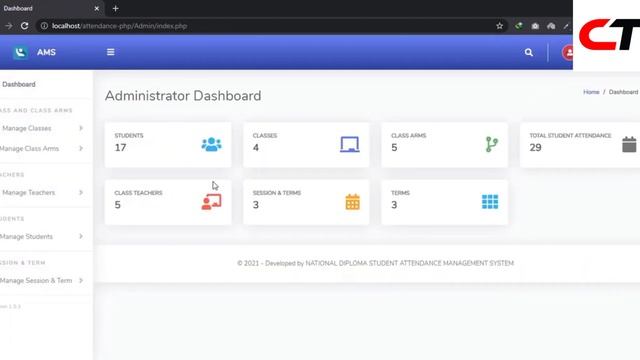Toggle the sidebar hamburger menu

click(x=111, y=52)
